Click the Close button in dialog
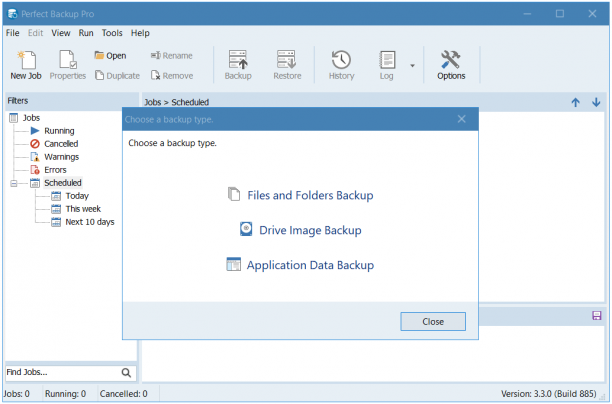Screen dimensions: 612x404 [x=433, y=321]
